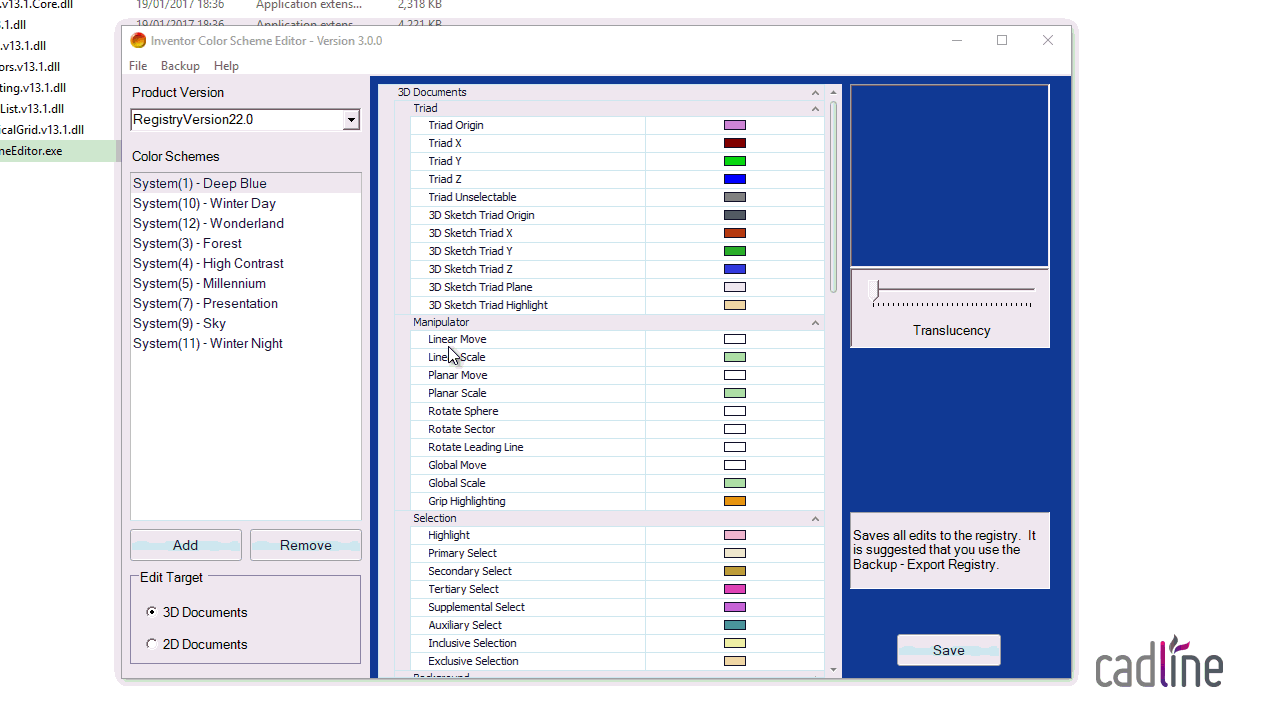The width and height of the screenshot is (1280, 720).
Task: Select the System(5) - Millennium scheme
Action: click(246, 283)
